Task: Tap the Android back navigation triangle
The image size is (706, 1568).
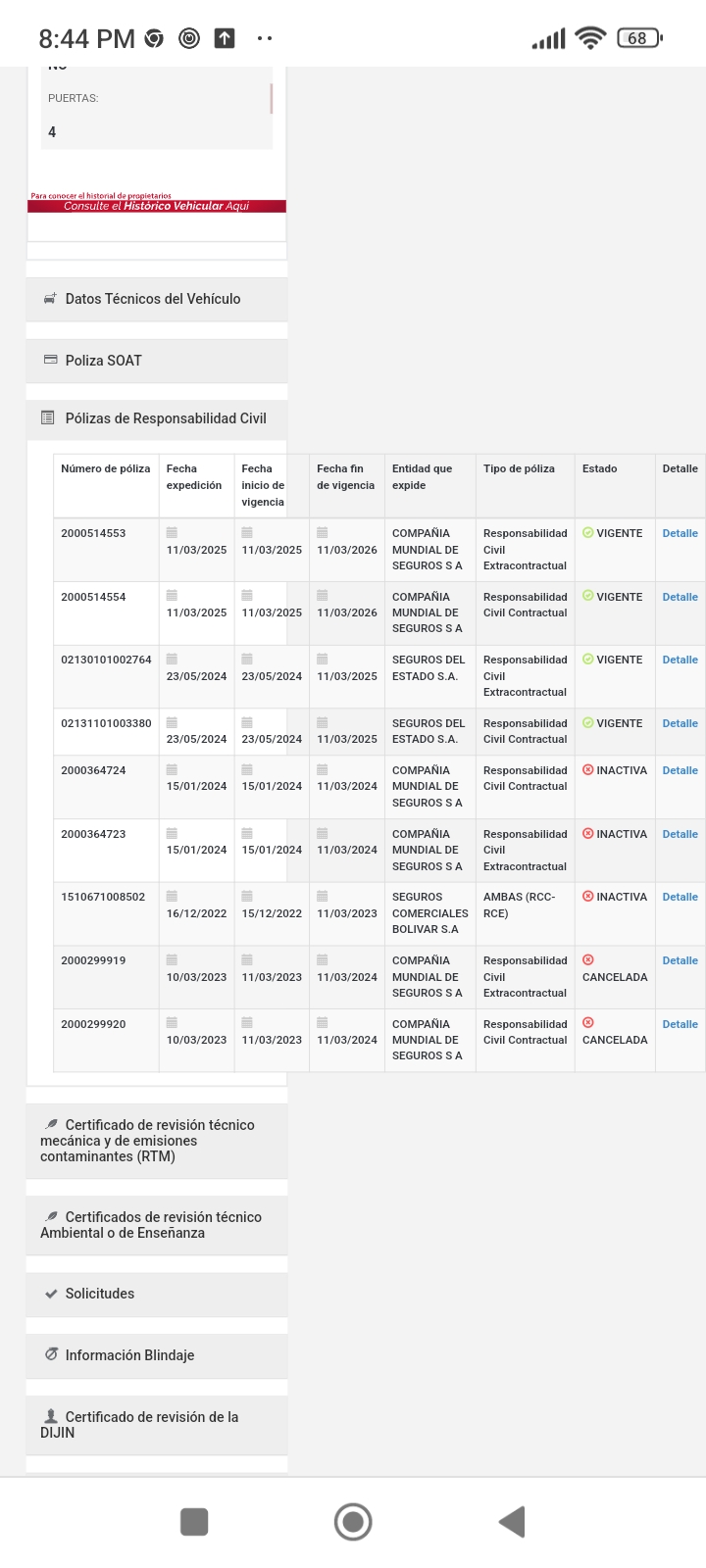Action: tap(513, 1522)
